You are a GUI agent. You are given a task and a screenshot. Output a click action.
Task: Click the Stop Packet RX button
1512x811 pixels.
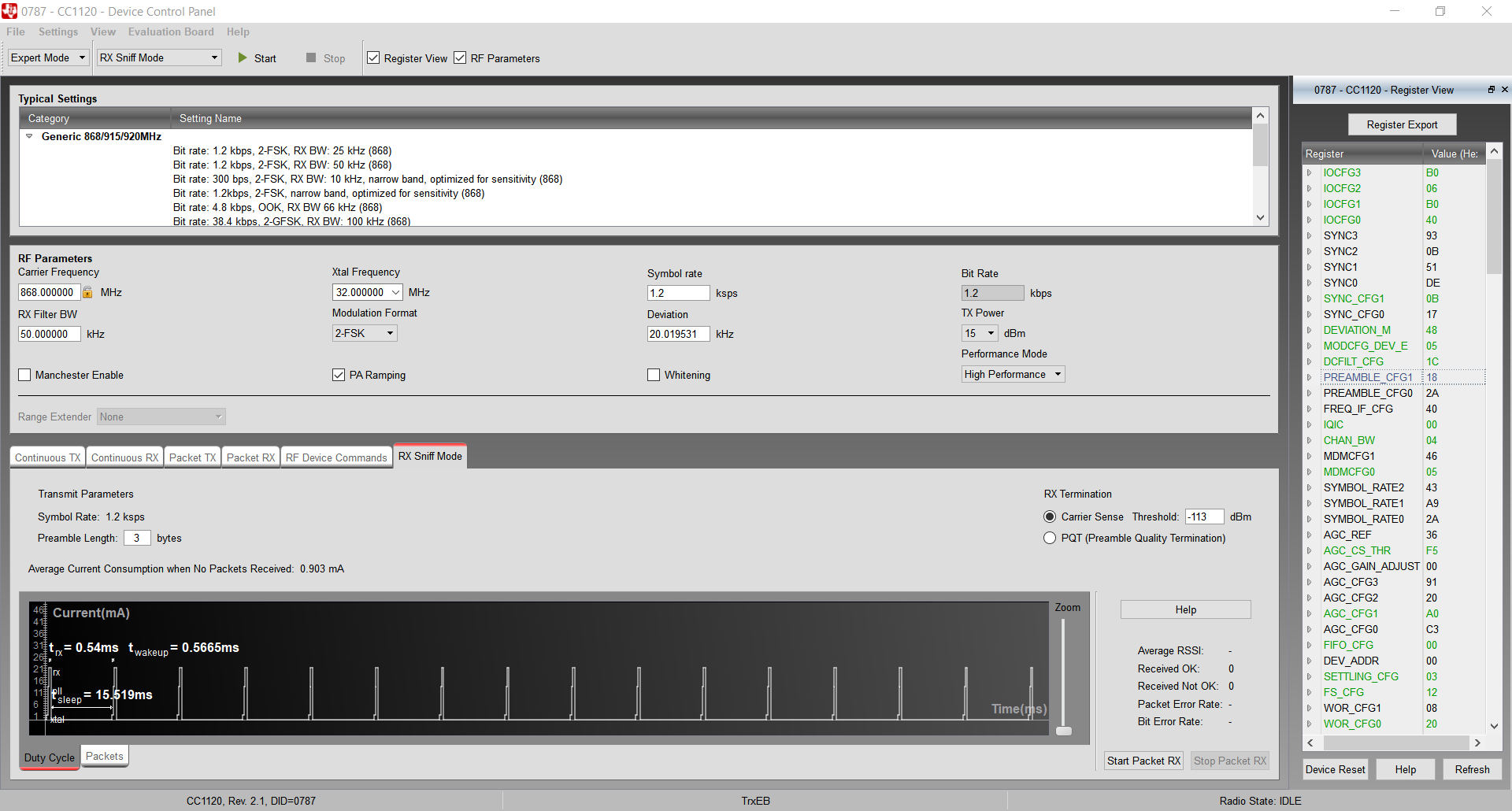1229,761
